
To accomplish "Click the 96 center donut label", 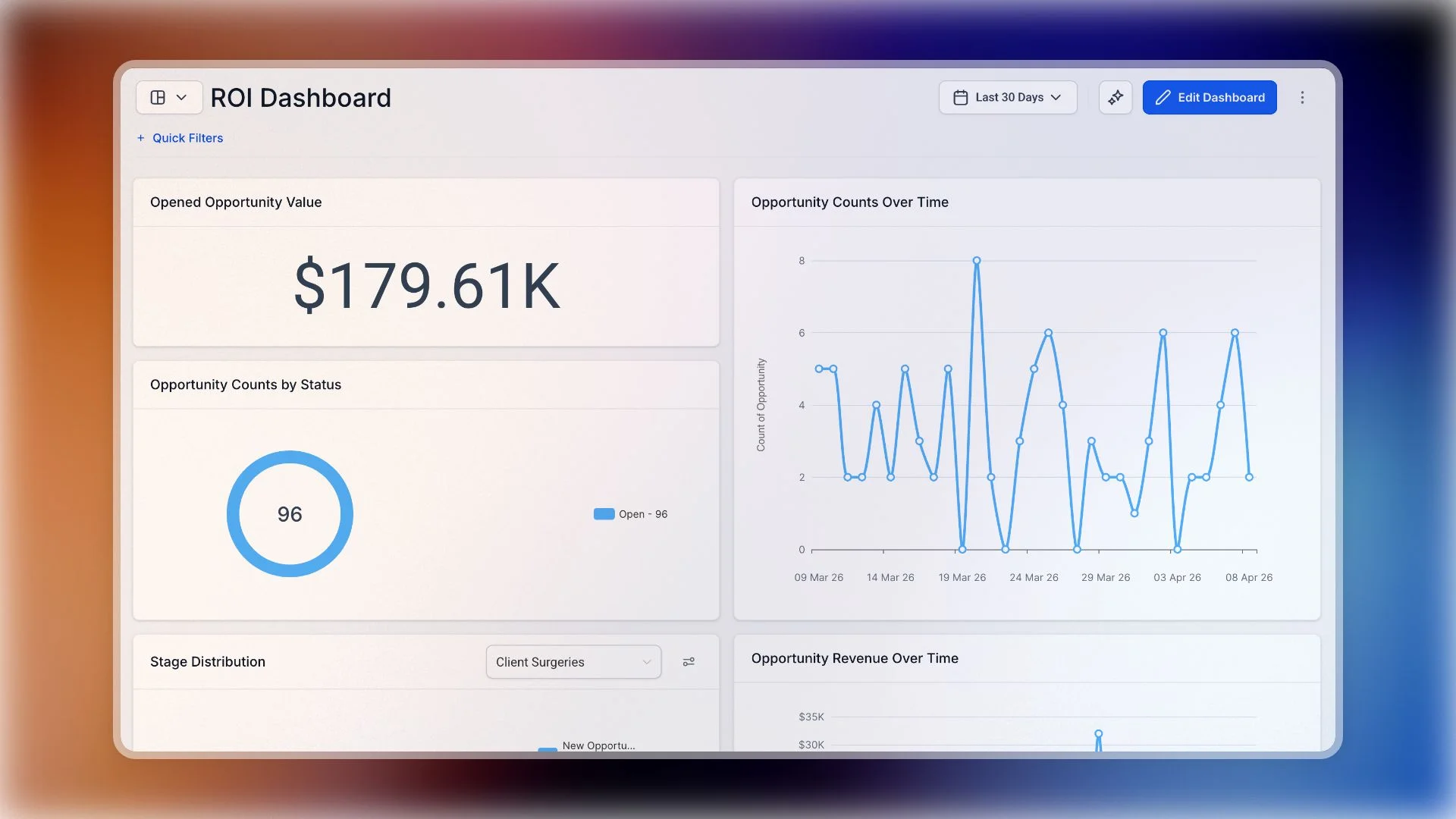I will [290, 514].
